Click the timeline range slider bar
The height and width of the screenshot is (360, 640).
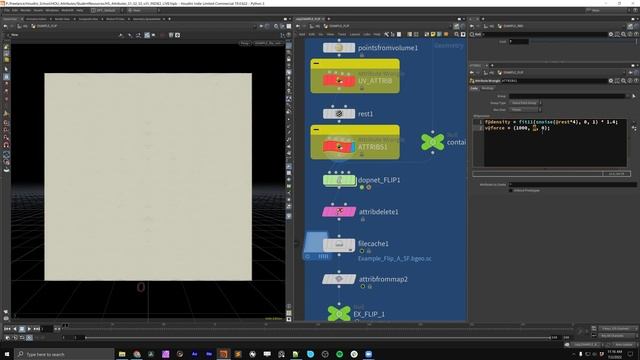pos(318,338)
